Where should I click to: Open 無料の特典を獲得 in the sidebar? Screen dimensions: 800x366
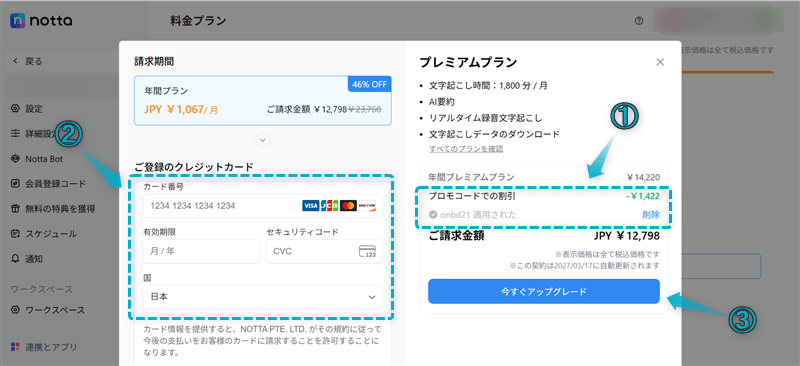click(x=53, y=209)
